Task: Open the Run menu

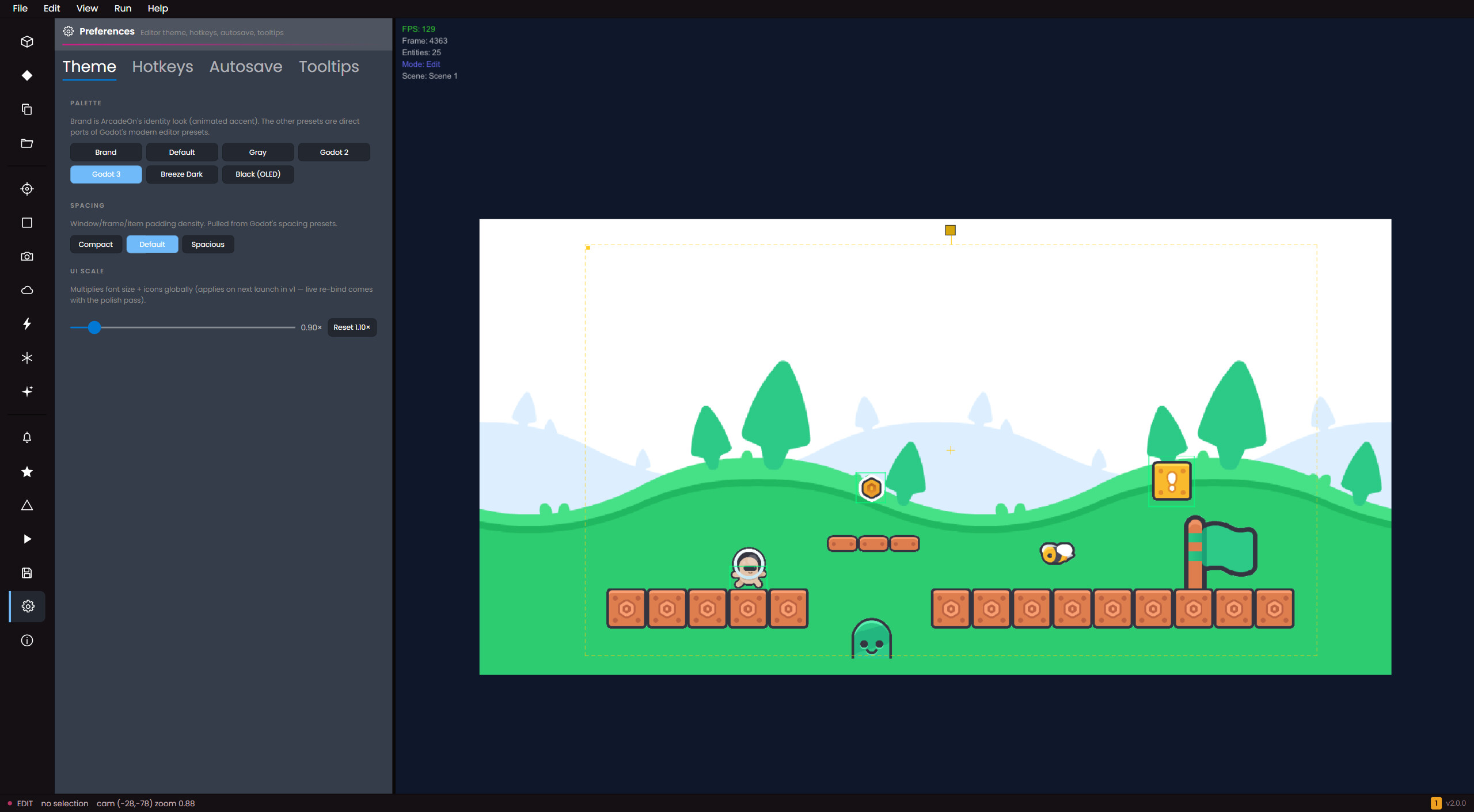Action: click(123, 8)
